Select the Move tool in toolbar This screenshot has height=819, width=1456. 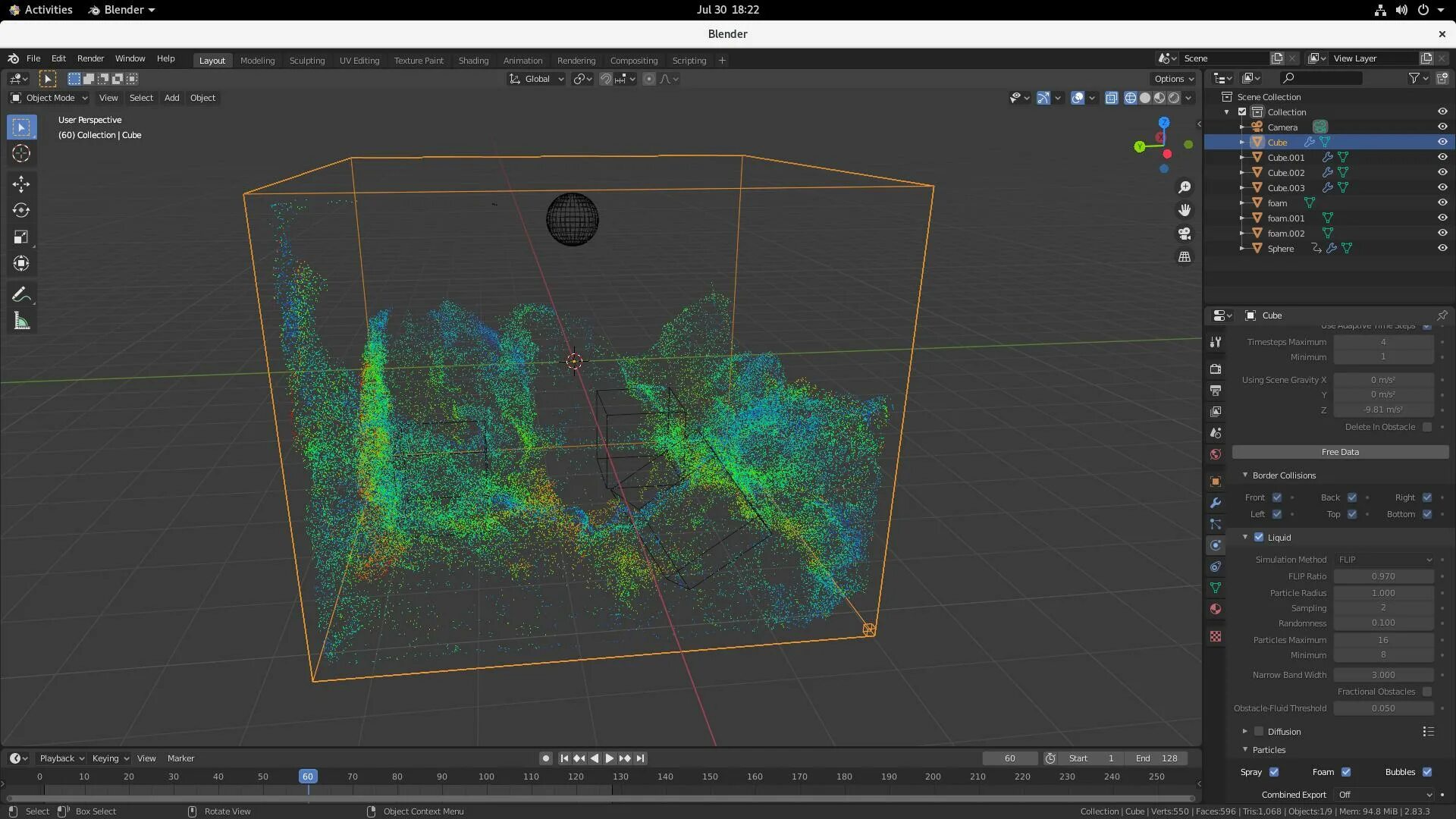click(x=21, y=184)
